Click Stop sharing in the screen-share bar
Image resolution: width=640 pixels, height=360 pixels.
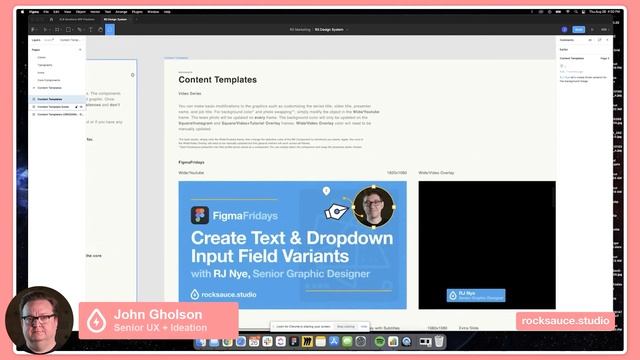tap(346, 327)
